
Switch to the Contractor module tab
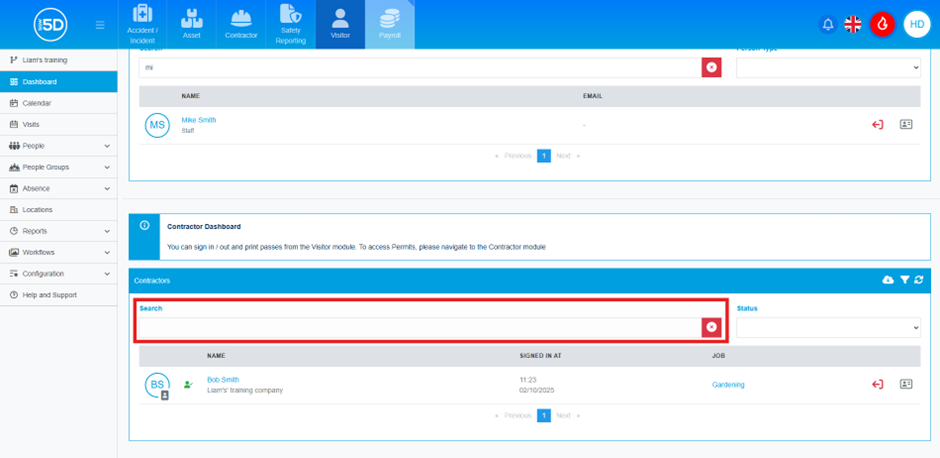tap(240, 25)
